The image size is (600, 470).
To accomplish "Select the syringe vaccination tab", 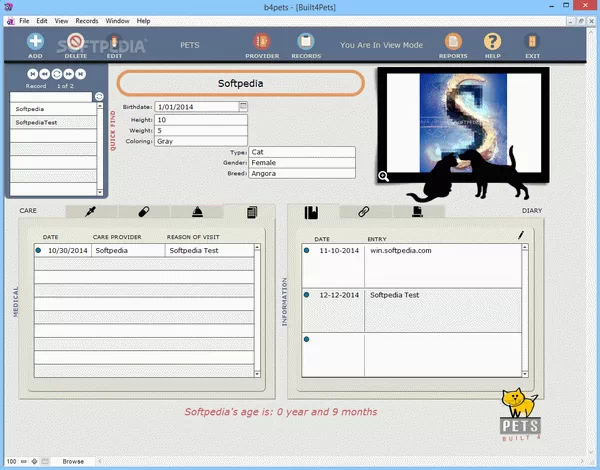I will [91, 212].
